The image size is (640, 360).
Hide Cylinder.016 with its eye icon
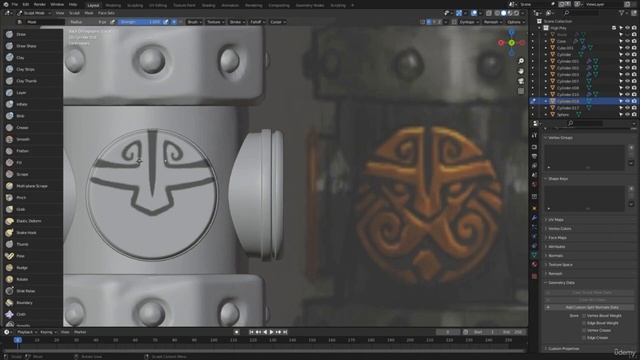click(x=627, y=101)
